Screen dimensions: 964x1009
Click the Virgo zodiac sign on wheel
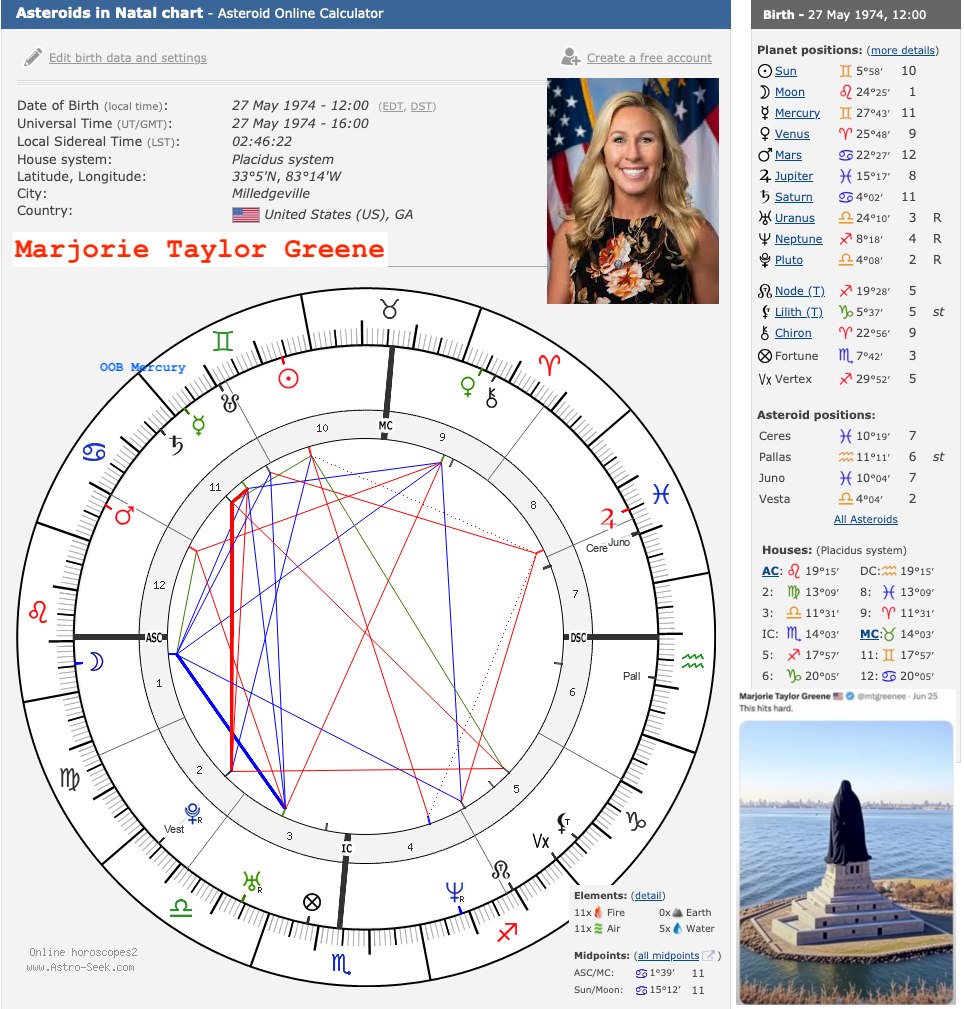point(70,779)
